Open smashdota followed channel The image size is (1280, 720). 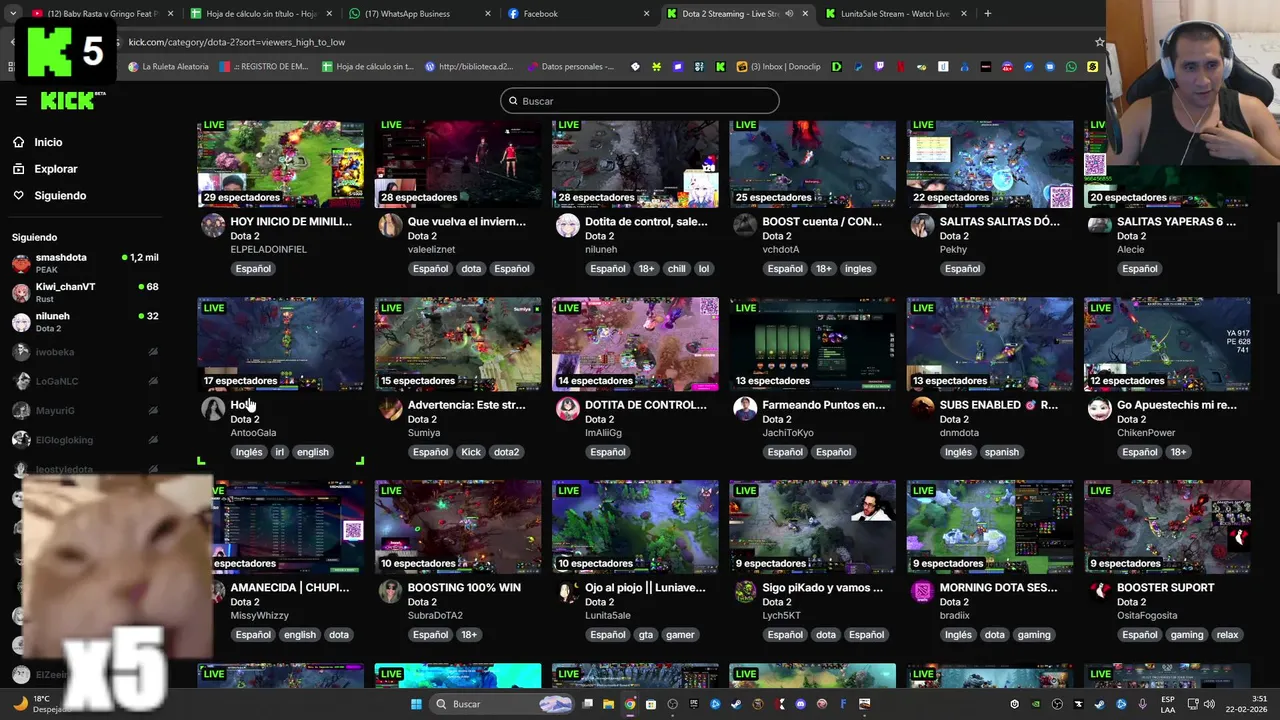point(85,263)
